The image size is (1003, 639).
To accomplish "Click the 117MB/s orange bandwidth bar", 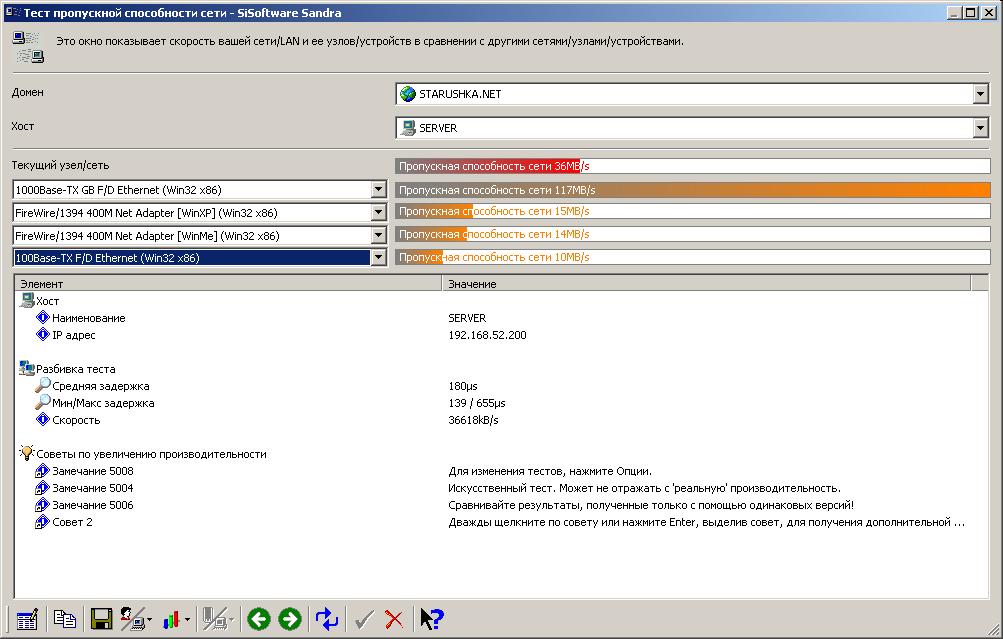I will coord(692,190).
